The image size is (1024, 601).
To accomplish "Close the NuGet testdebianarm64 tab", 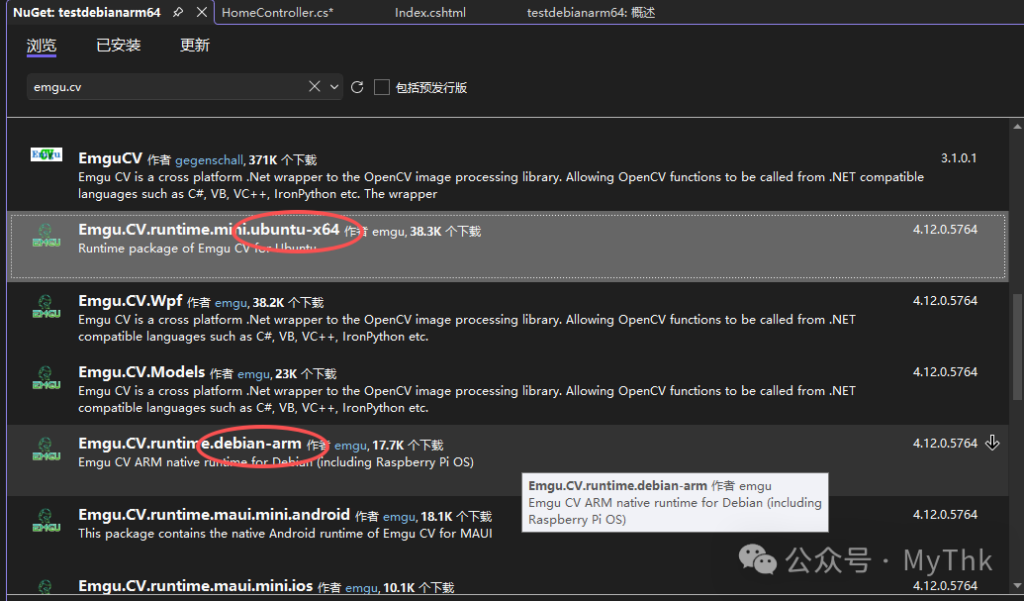I will point(202,12).
